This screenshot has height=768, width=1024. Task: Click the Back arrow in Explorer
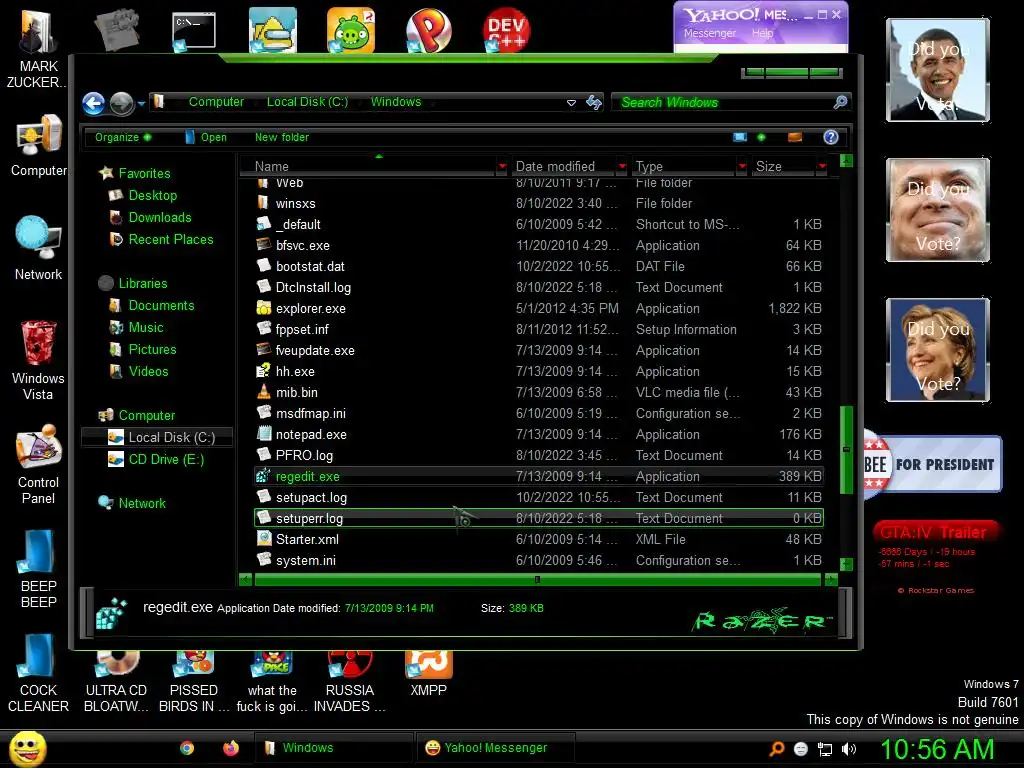tap(93, 103)
